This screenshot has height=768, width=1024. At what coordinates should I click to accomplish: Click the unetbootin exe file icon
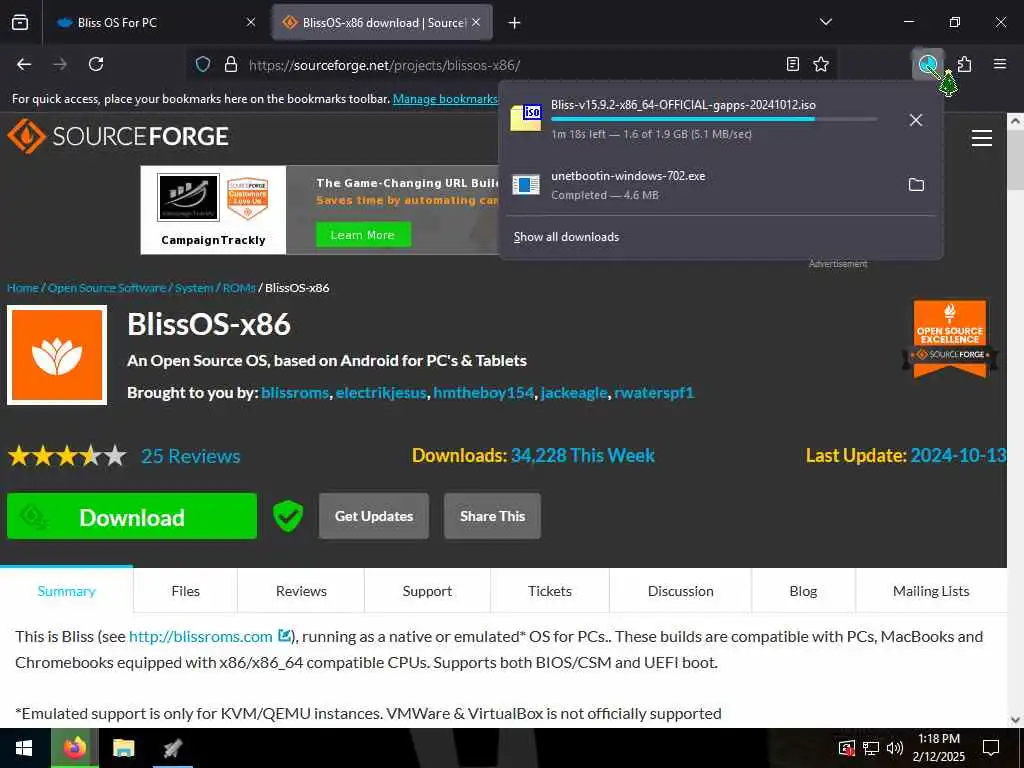pyautogui.click(x=526, y=185)
